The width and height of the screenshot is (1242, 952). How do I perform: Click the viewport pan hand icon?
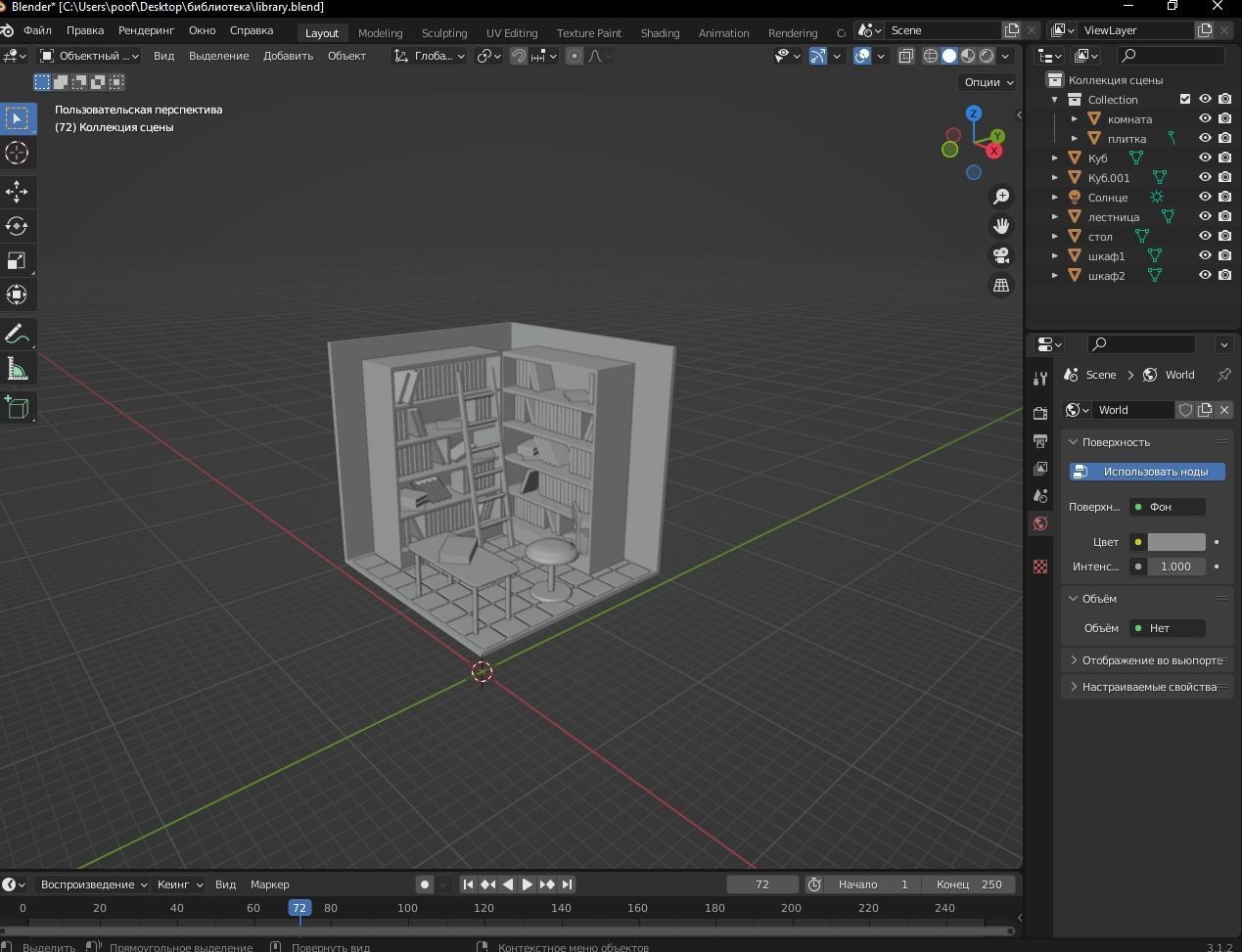[1001, 226]
